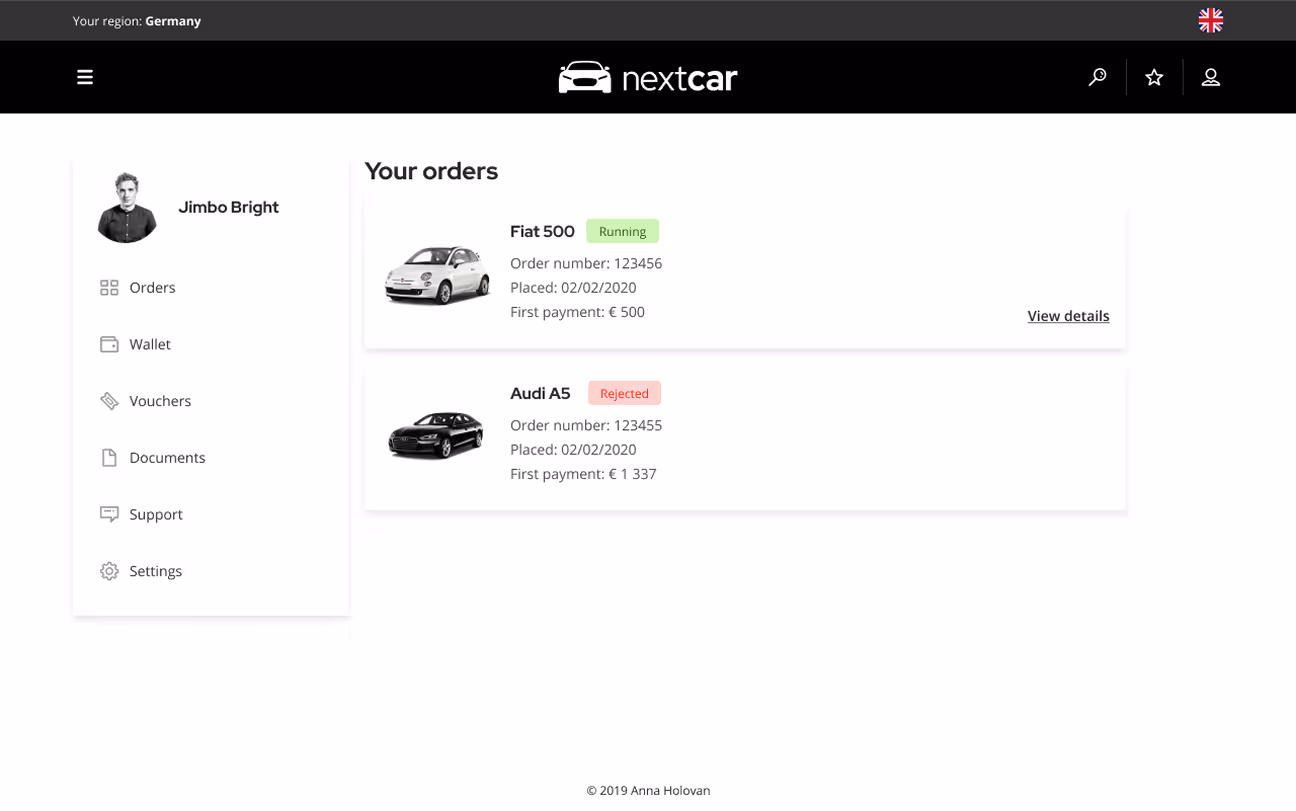
Task: Select Vouchers from the sidebar
Action: 160,401
